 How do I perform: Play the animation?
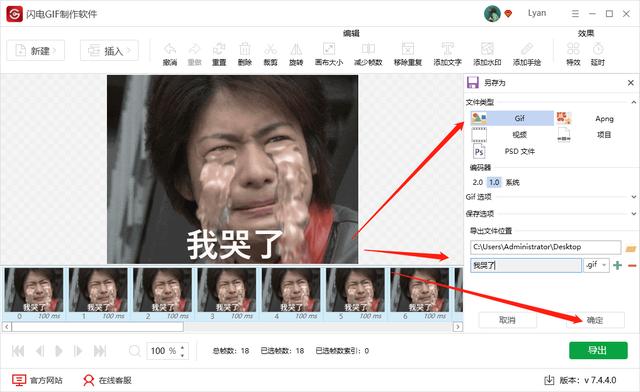point(59,351)
